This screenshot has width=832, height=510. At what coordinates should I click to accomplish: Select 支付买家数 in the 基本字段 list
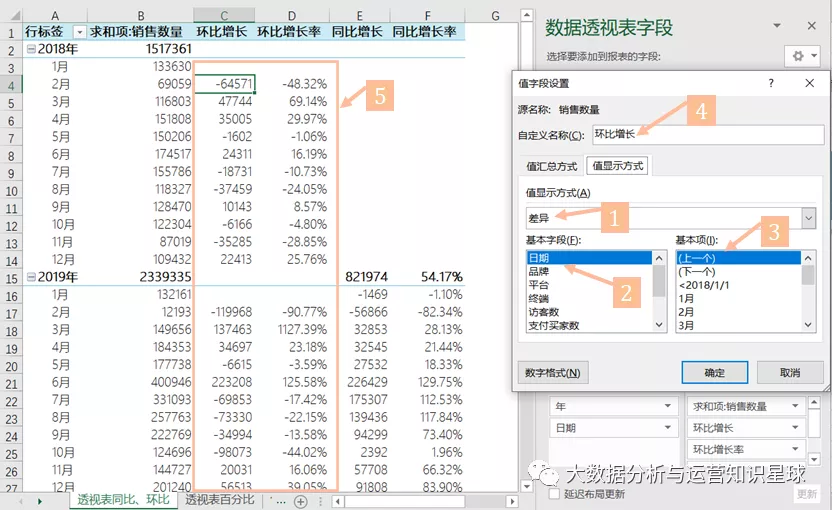[x=589, y=325]
